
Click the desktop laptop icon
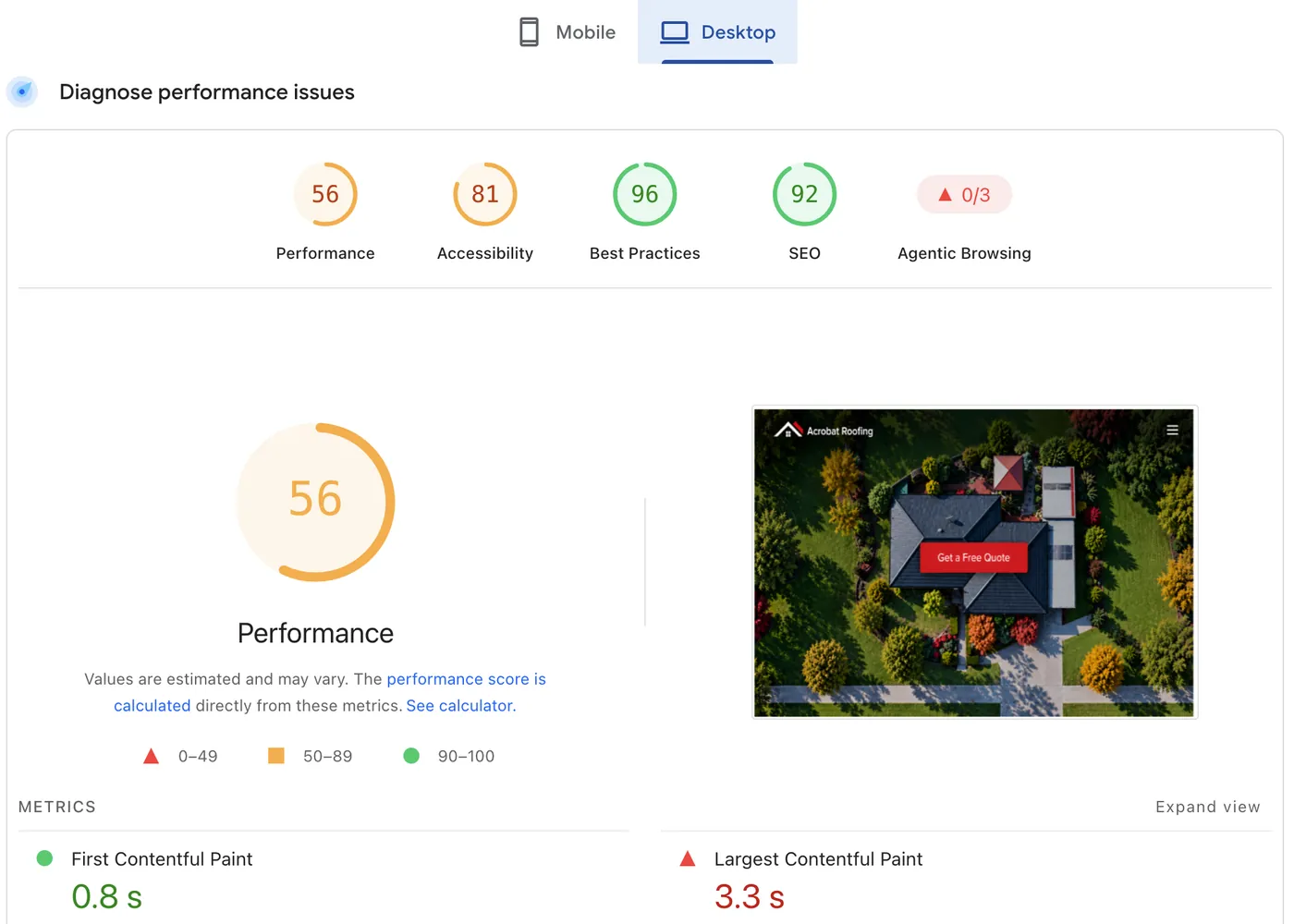[675, 32]
